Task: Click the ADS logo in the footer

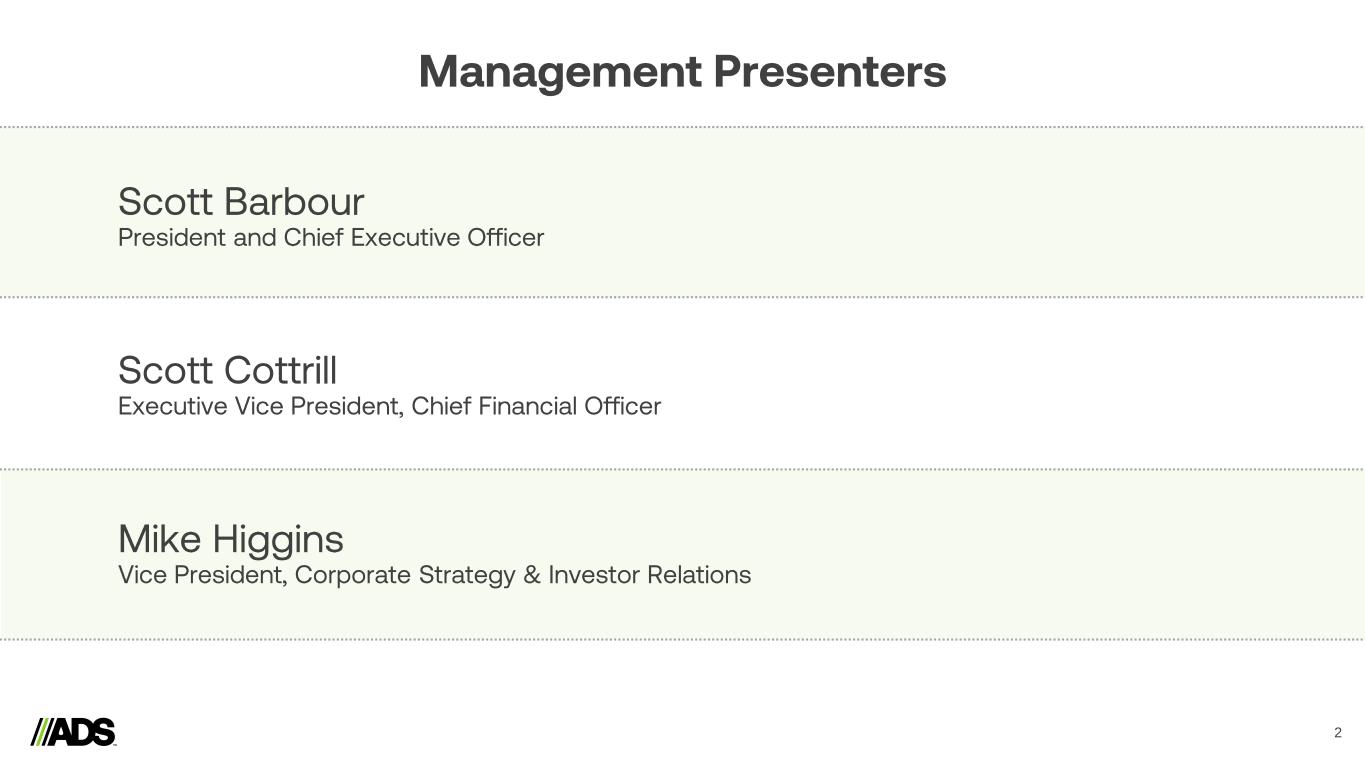Action: [73, 732]
